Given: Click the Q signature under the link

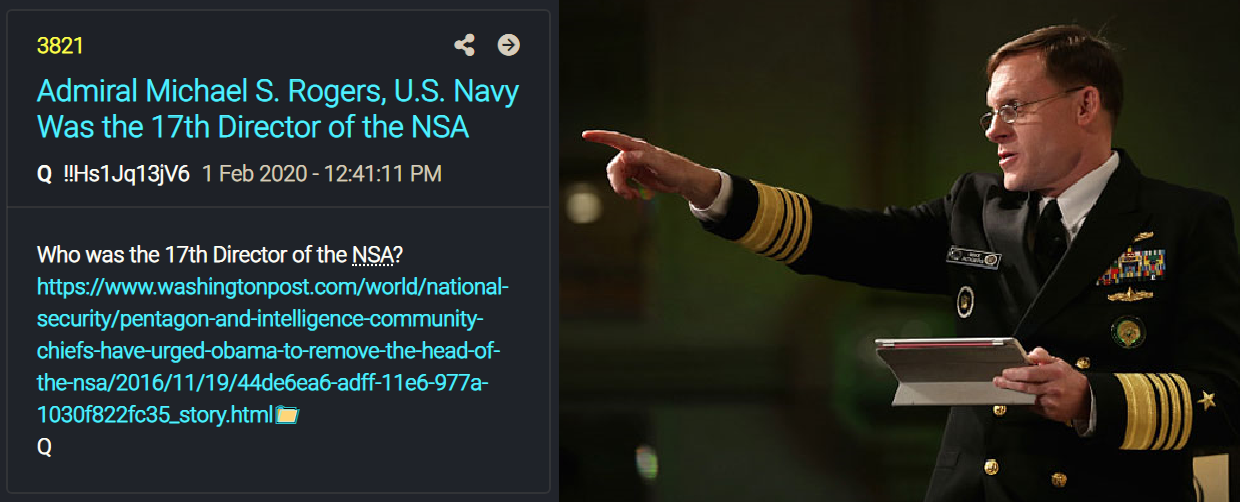Looking at the screenshot, I should (x=44, y=447).
